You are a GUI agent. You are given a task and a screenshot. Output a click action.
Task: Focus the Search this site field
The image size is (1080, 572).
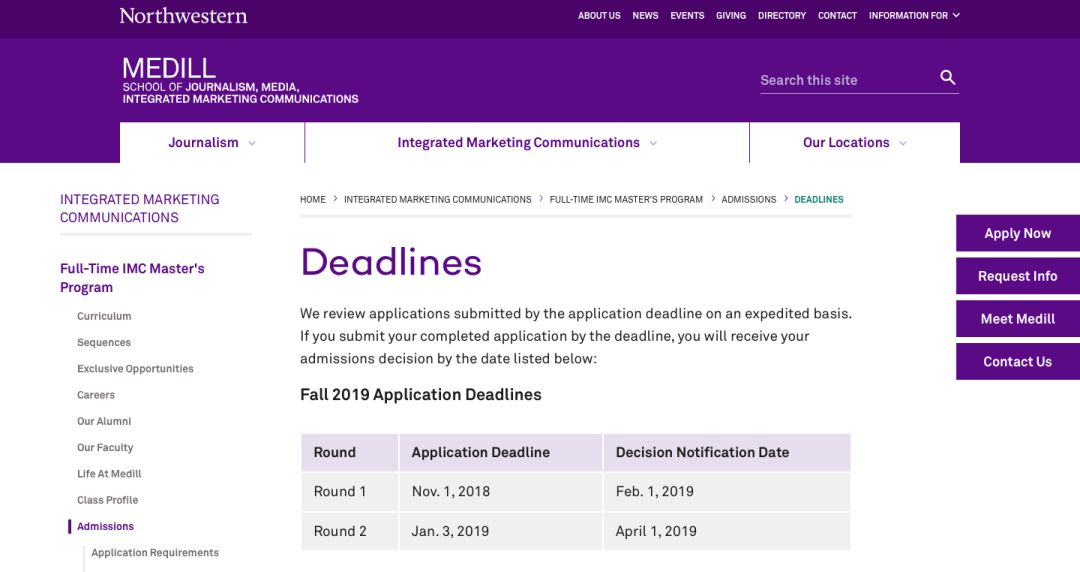point(847,80)
